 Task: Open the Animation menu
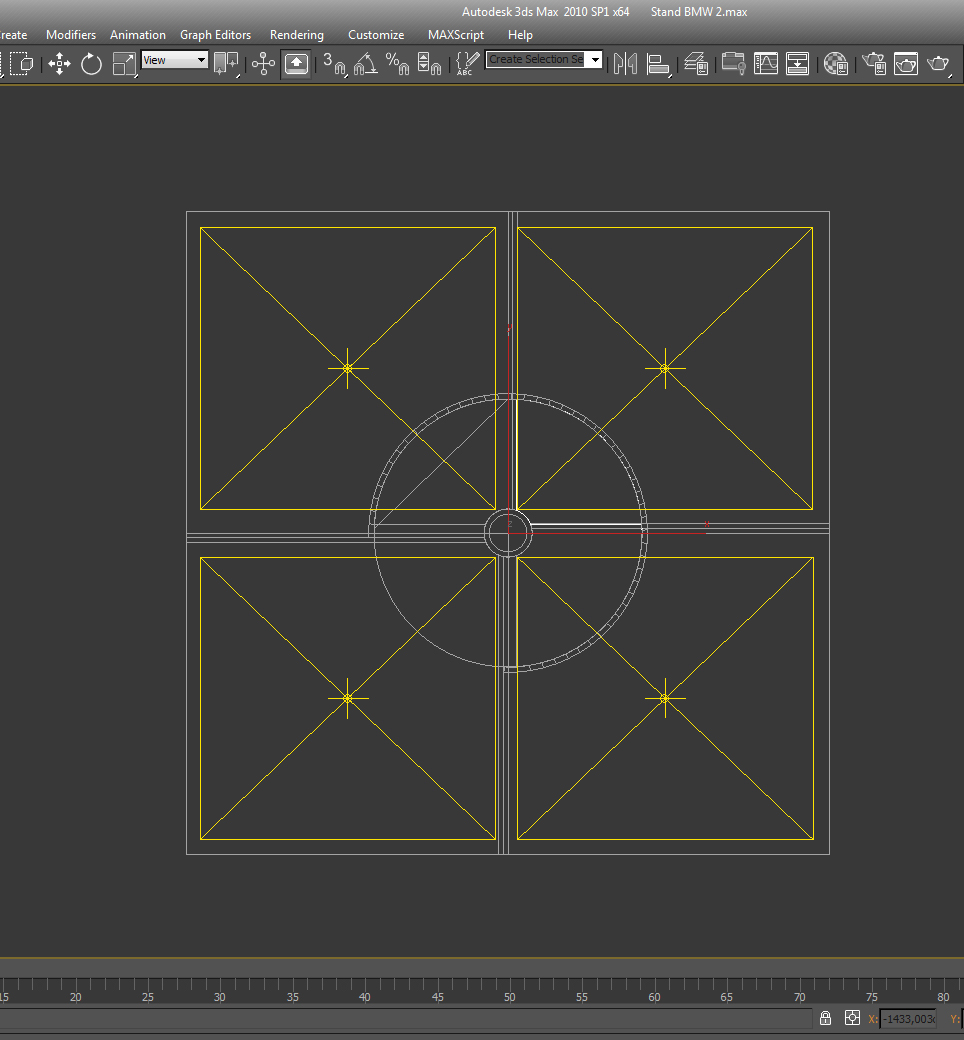(138, 34)
